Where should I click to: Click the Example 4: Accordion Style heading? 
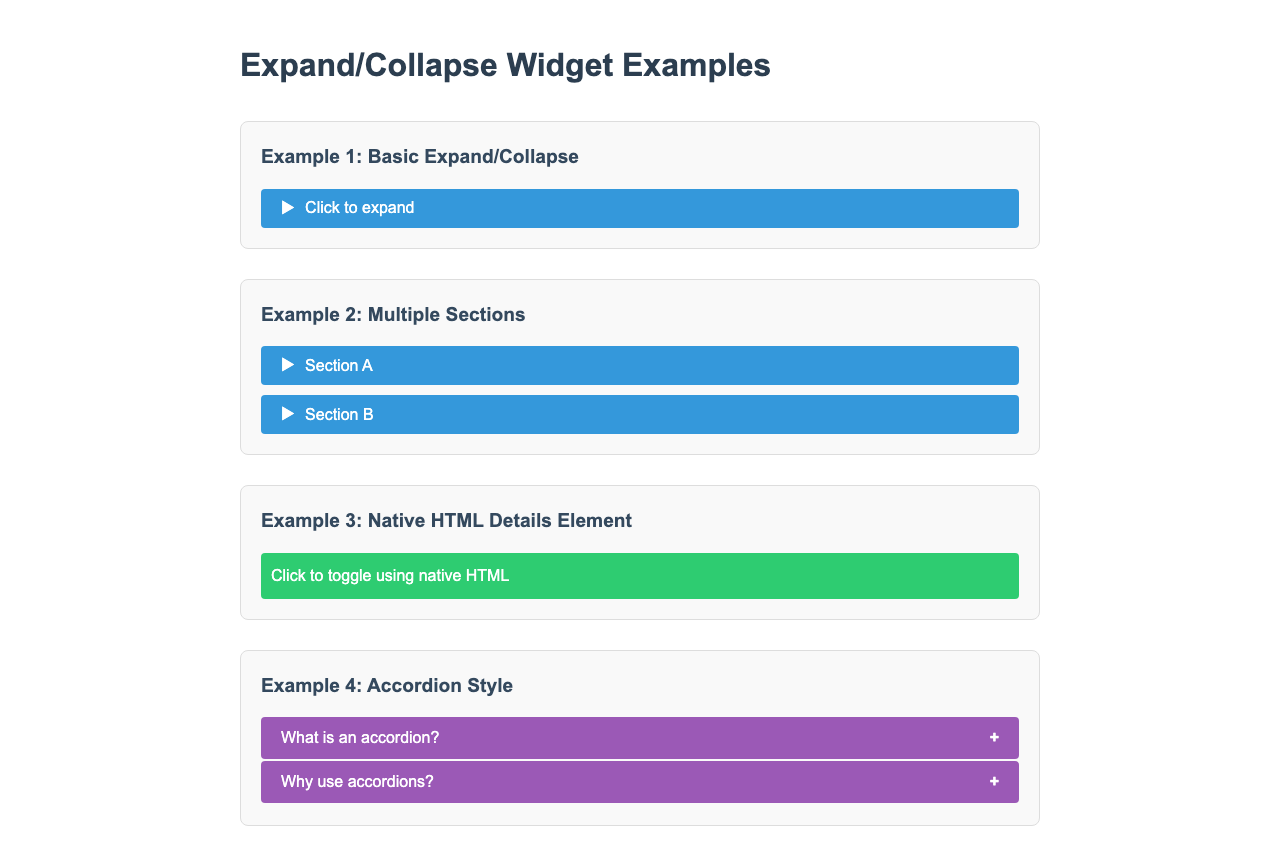click(x=387, y=686)
